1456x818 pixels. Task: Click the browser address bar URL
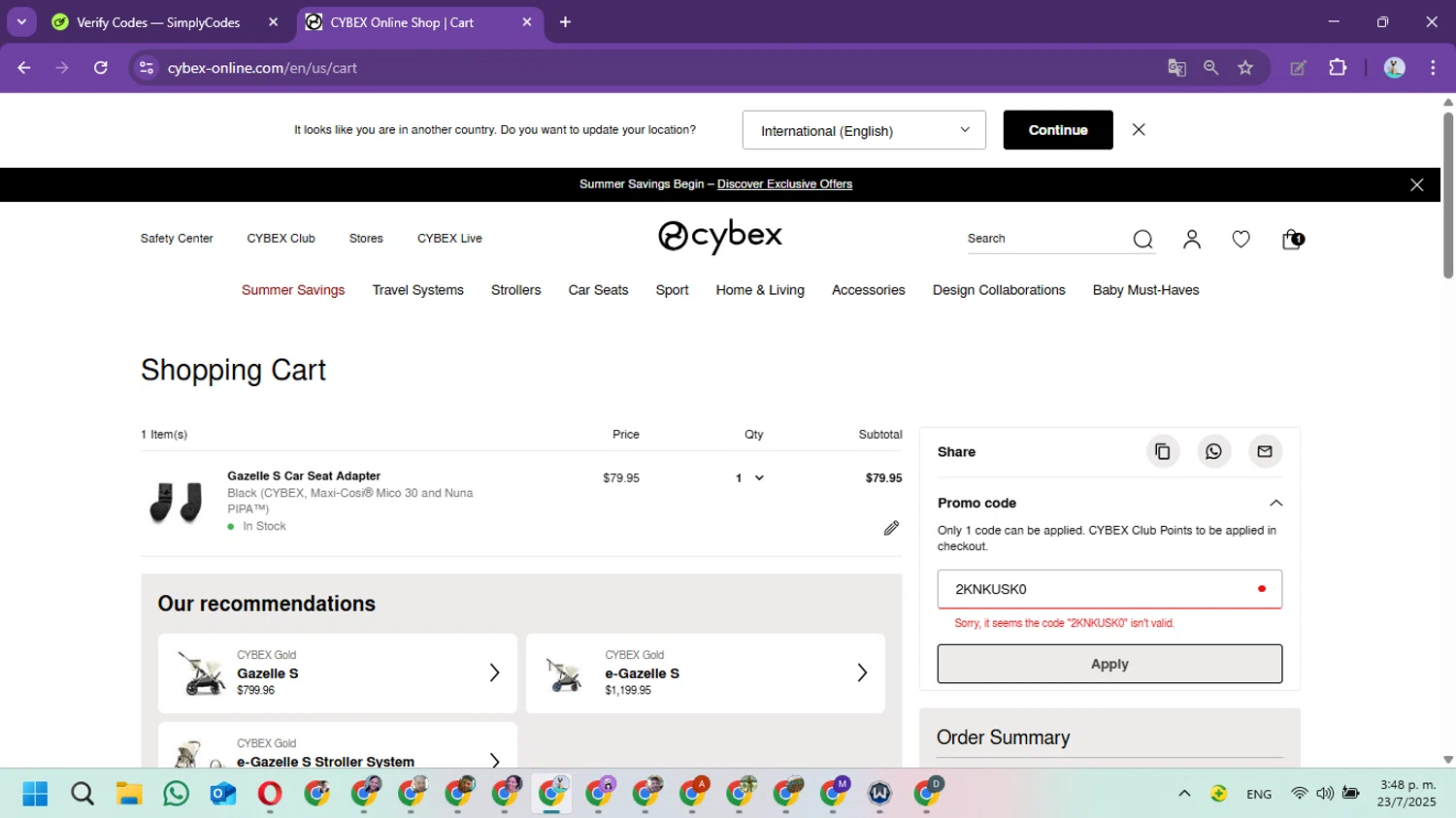click(262, 68)
